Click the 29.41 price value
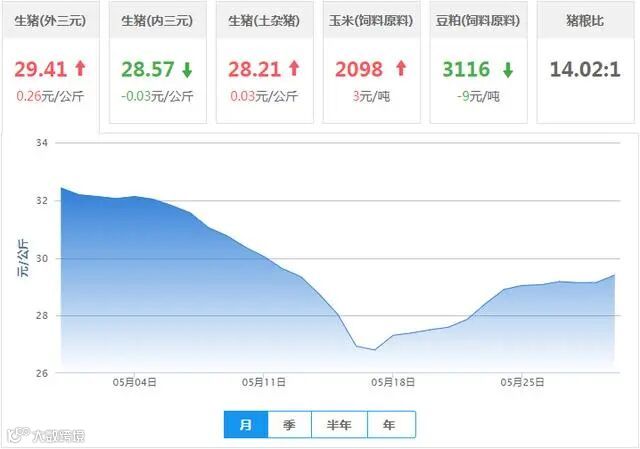Screen dimensions: 640x449 tap(40, 69)
